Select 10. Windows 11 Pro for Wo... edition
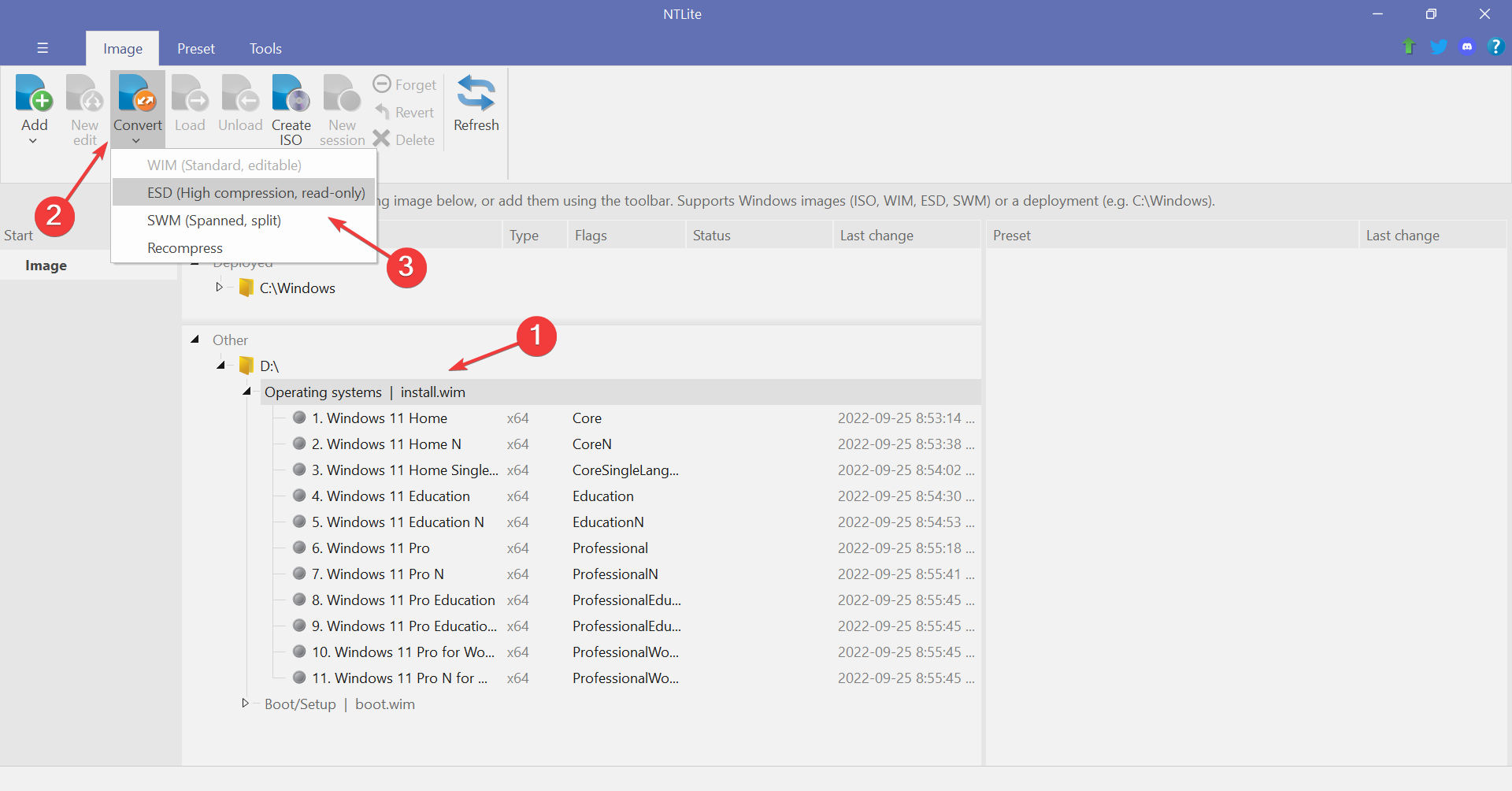 click(x=403, y=652)
